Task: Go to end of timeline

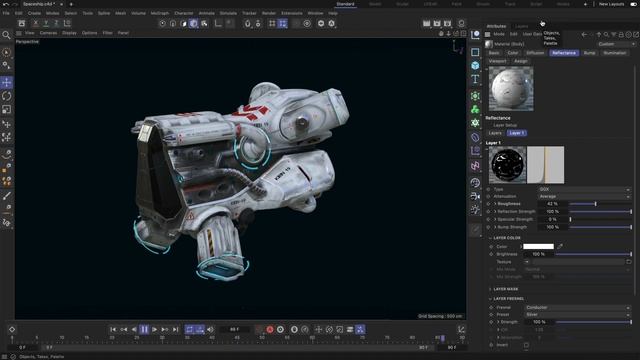Action: [176, 329]
